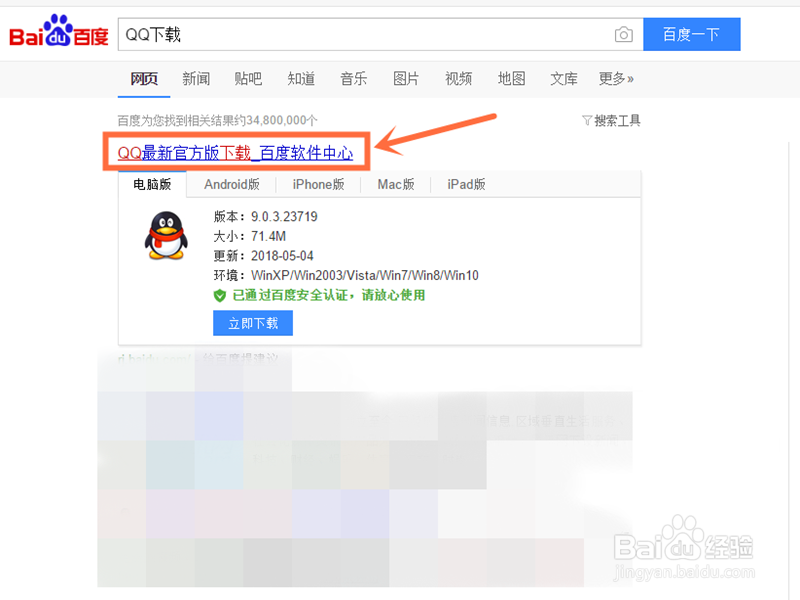Screen dimensions: 800x600
Task: Switch to the Mac版 tab
Action: coord(396,184)
